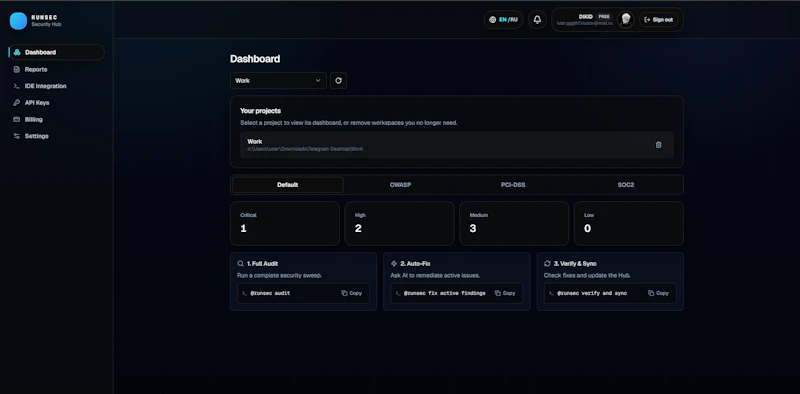Click the API Keys key icon
Screen dimensions: 800x394
16,103
